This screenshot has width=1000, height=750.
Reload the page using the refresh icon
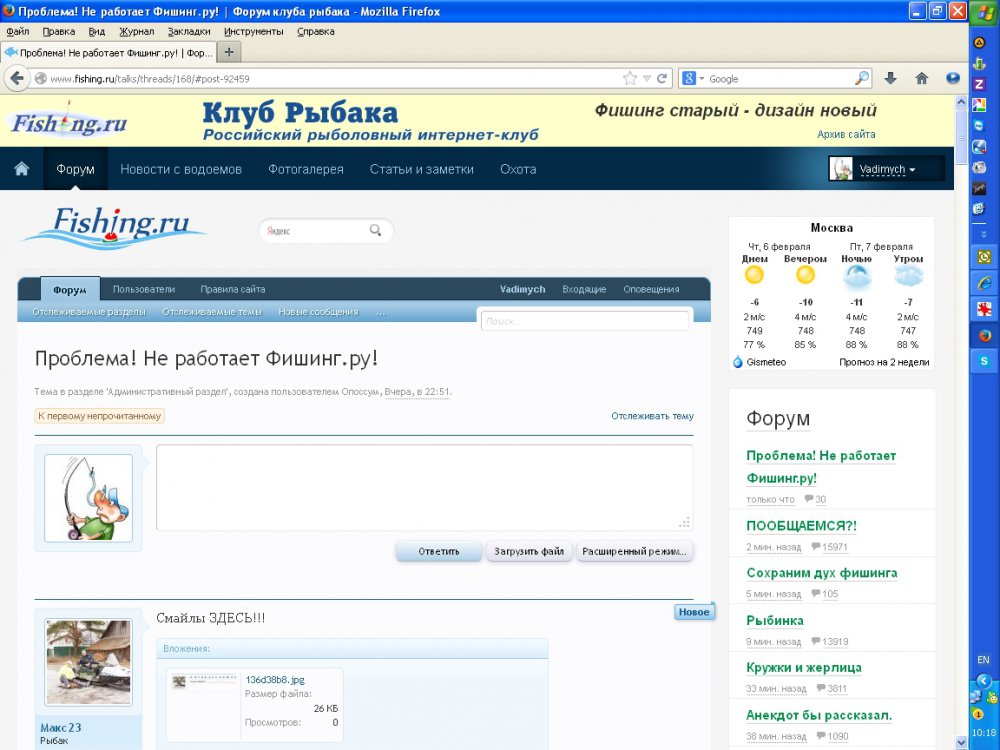pyautogui.click(x=661, y=78)
